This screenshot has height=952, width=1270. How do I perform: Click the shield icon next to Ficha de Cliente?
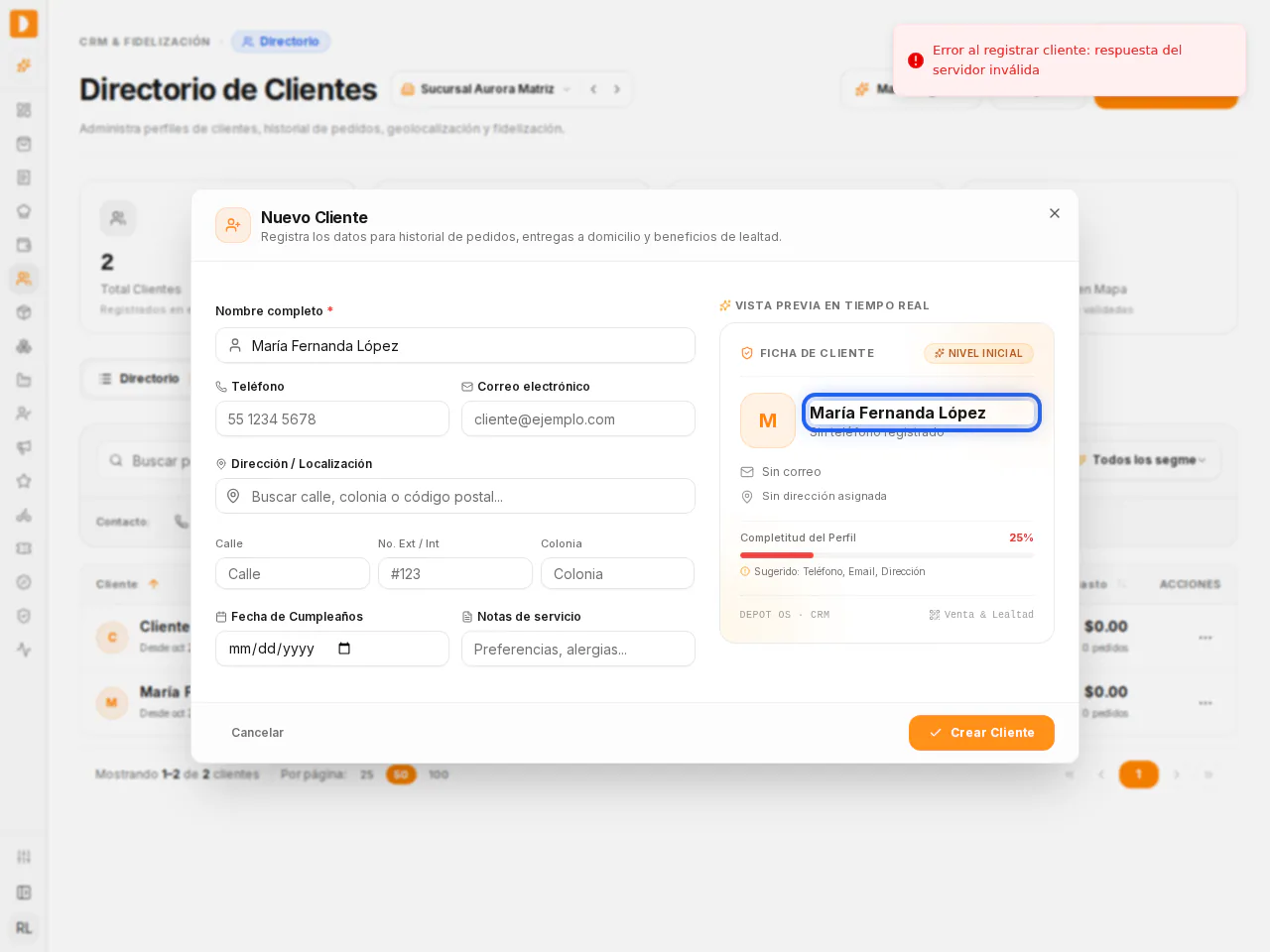[747, 353]
